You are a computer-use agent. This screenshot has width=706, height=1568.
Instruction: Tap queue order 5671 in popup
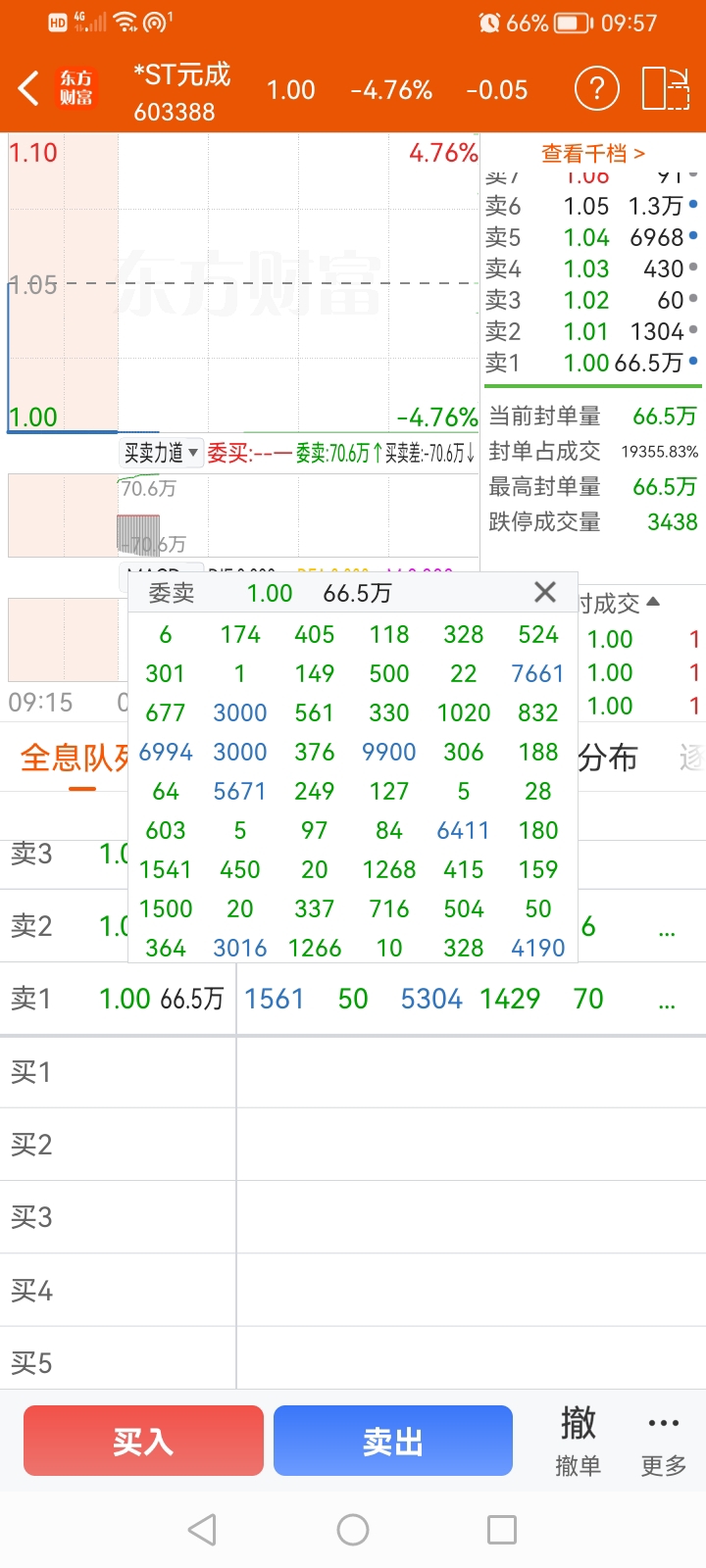pyautogui.click(x=240, y=791)
